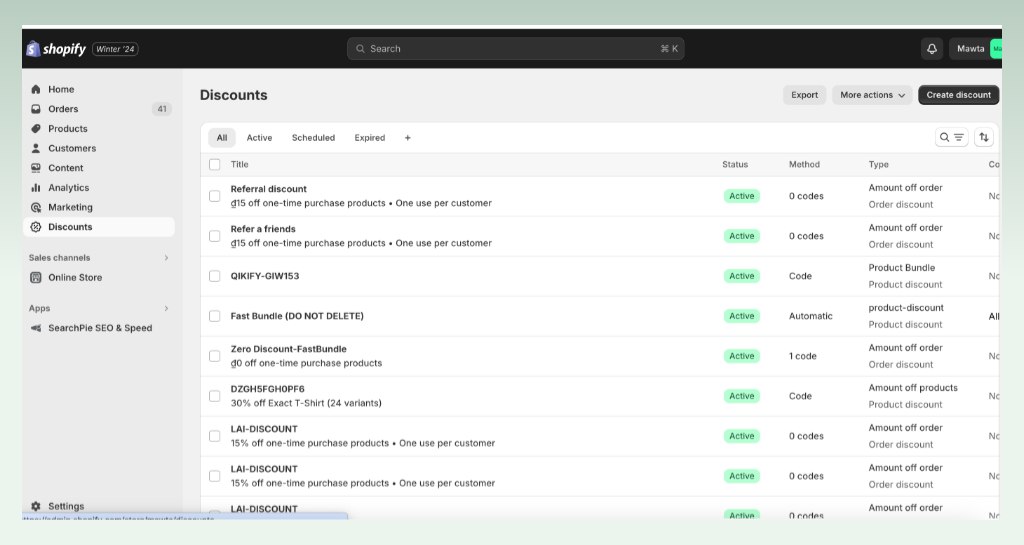The height and width of the screenshot is (545, 1024).
Task: Check the QIKIFY-GIW153 row checkbox
Action: [x=214, y=276]
